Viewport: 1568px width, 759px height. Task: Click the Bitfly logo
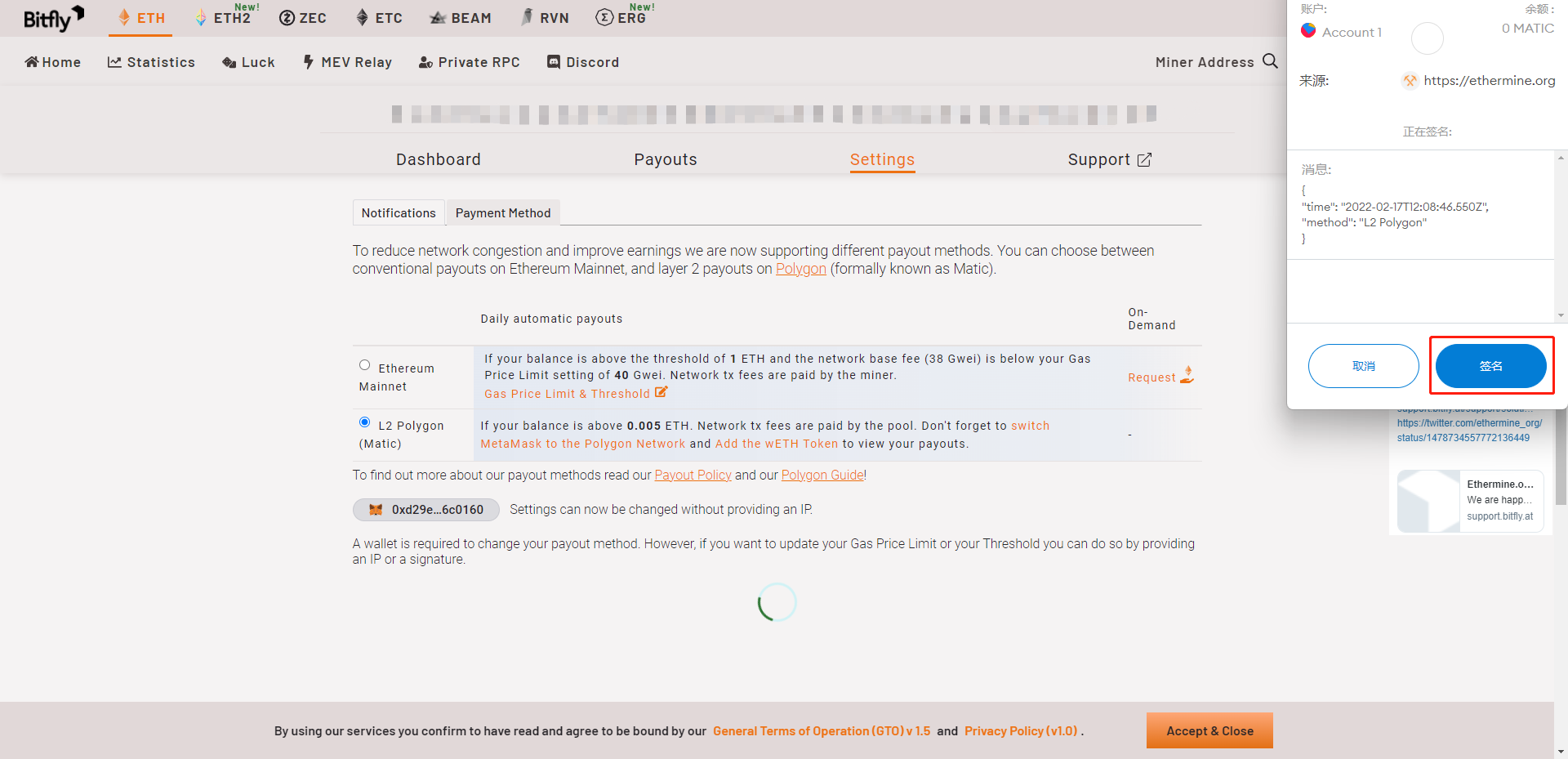tap(53, 18)
